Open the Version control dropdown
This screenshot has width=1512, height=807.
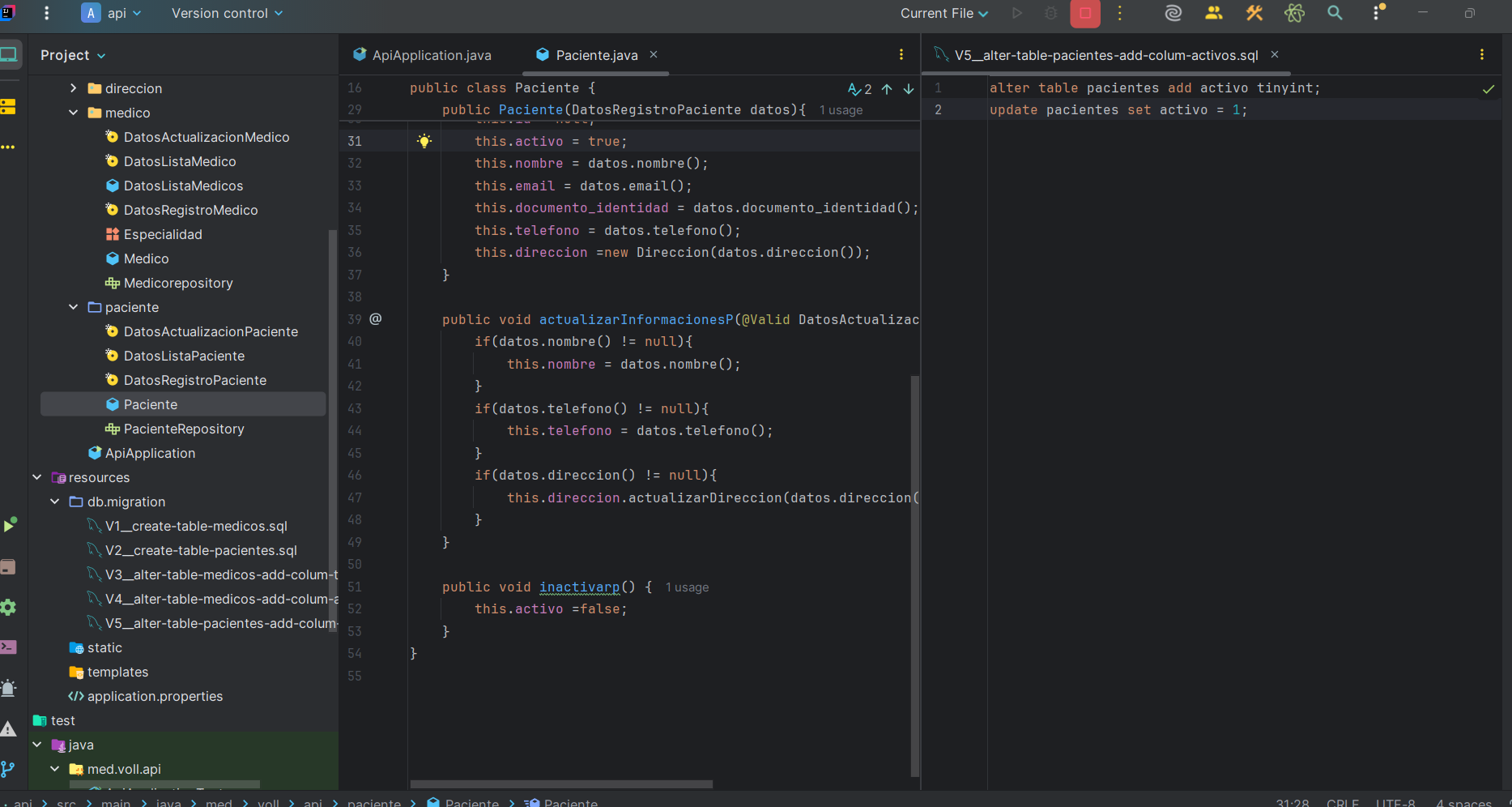point(227,13)
